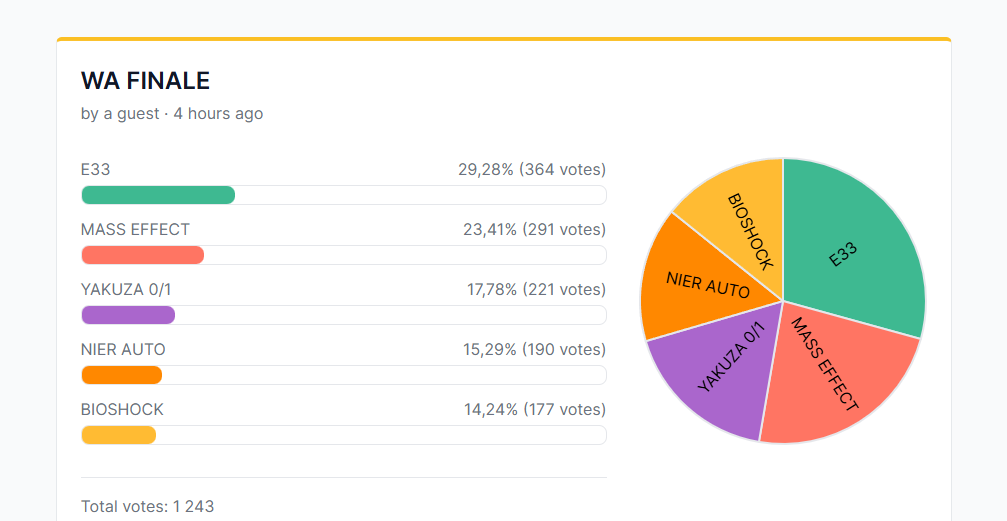Click the purple YAKUZA 0/1 progress bar
Viewport: 1007px width, 521px height.
344,315
